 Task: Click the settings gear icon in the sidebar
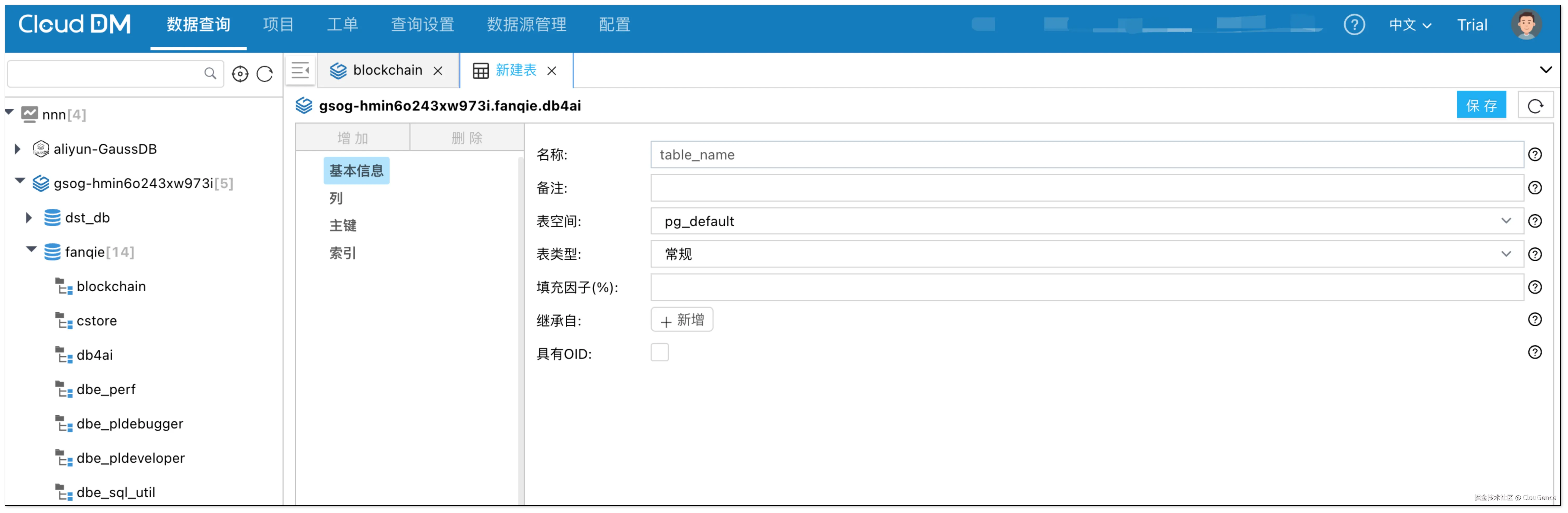click(240, 73)
